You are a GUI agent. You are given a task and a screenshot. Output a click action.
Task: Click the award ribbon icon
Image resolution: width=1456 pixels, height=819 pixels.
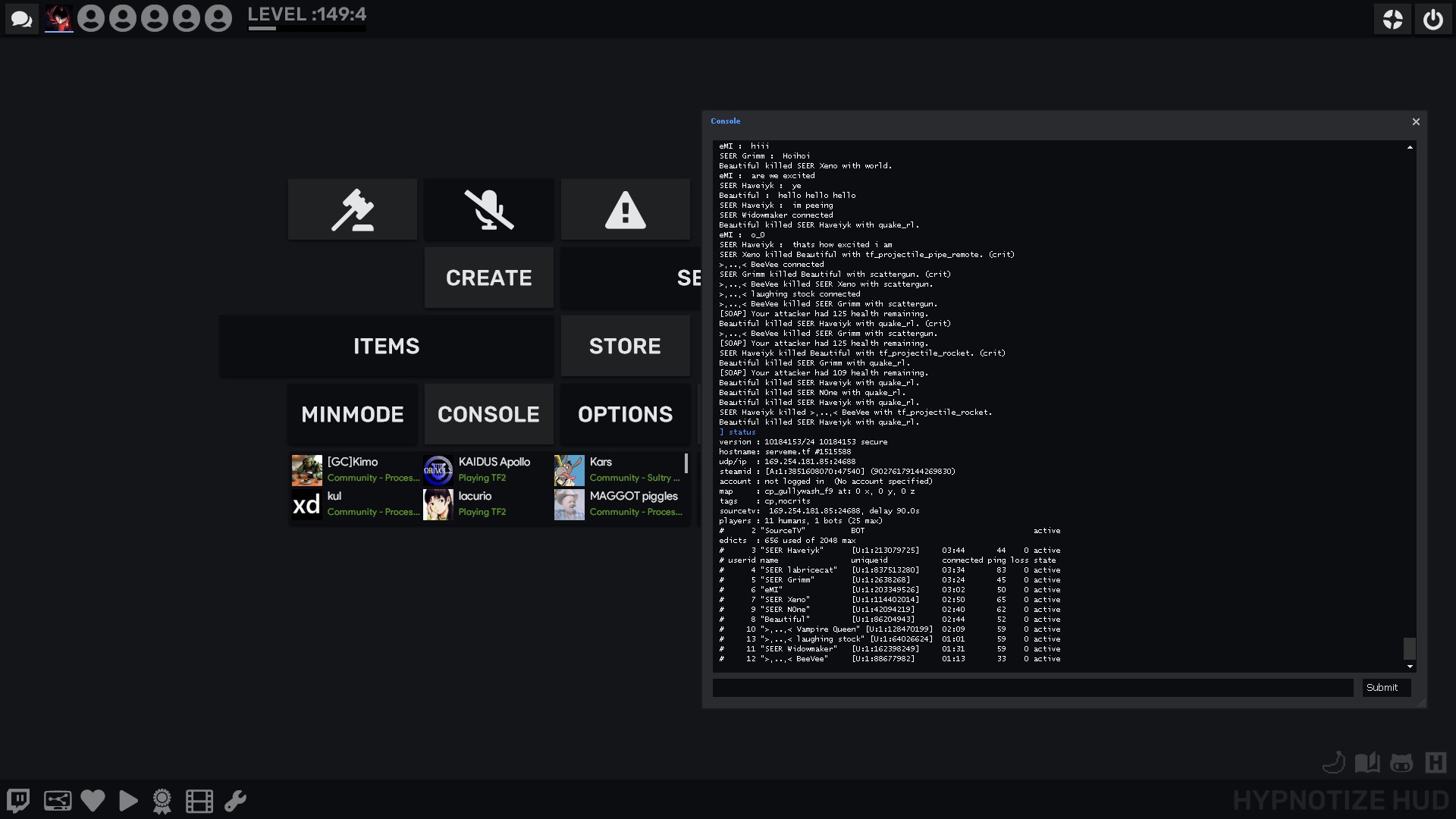click(162, 801)
